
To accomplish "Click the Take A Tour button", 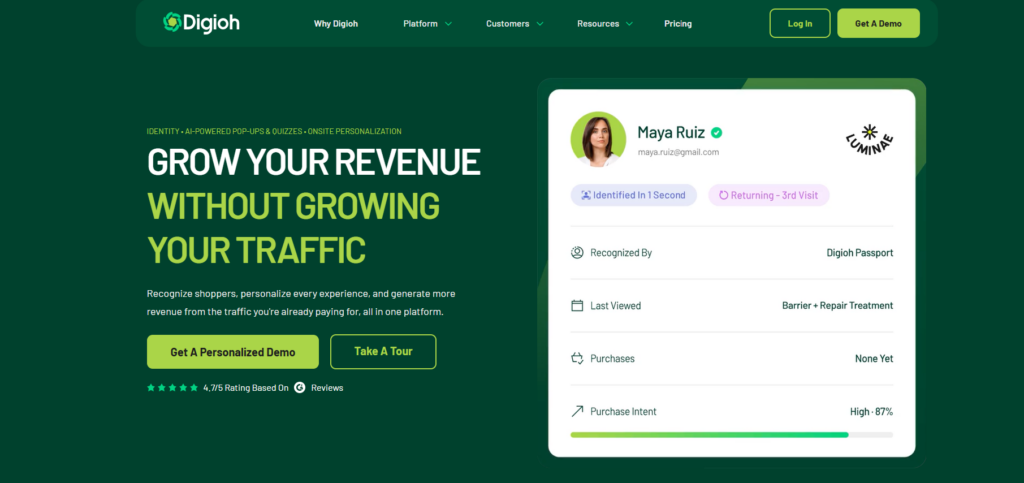I will (383, 351).
